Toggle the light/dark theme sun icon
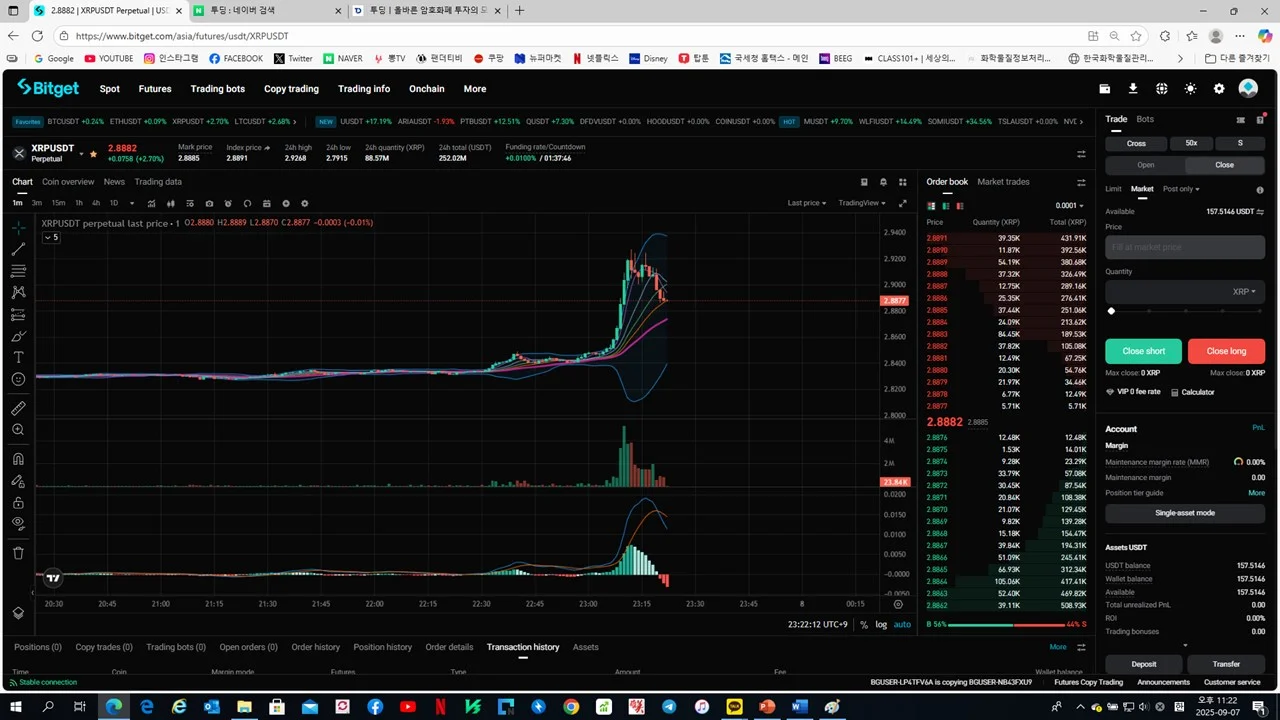 pos(1190,89)
